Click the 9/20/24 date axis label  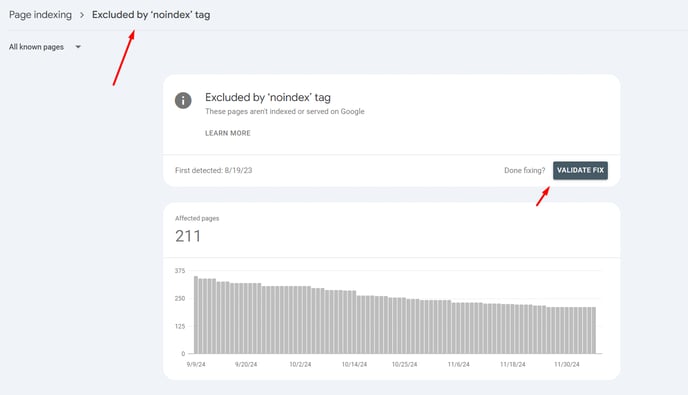[x=246, y=364]
